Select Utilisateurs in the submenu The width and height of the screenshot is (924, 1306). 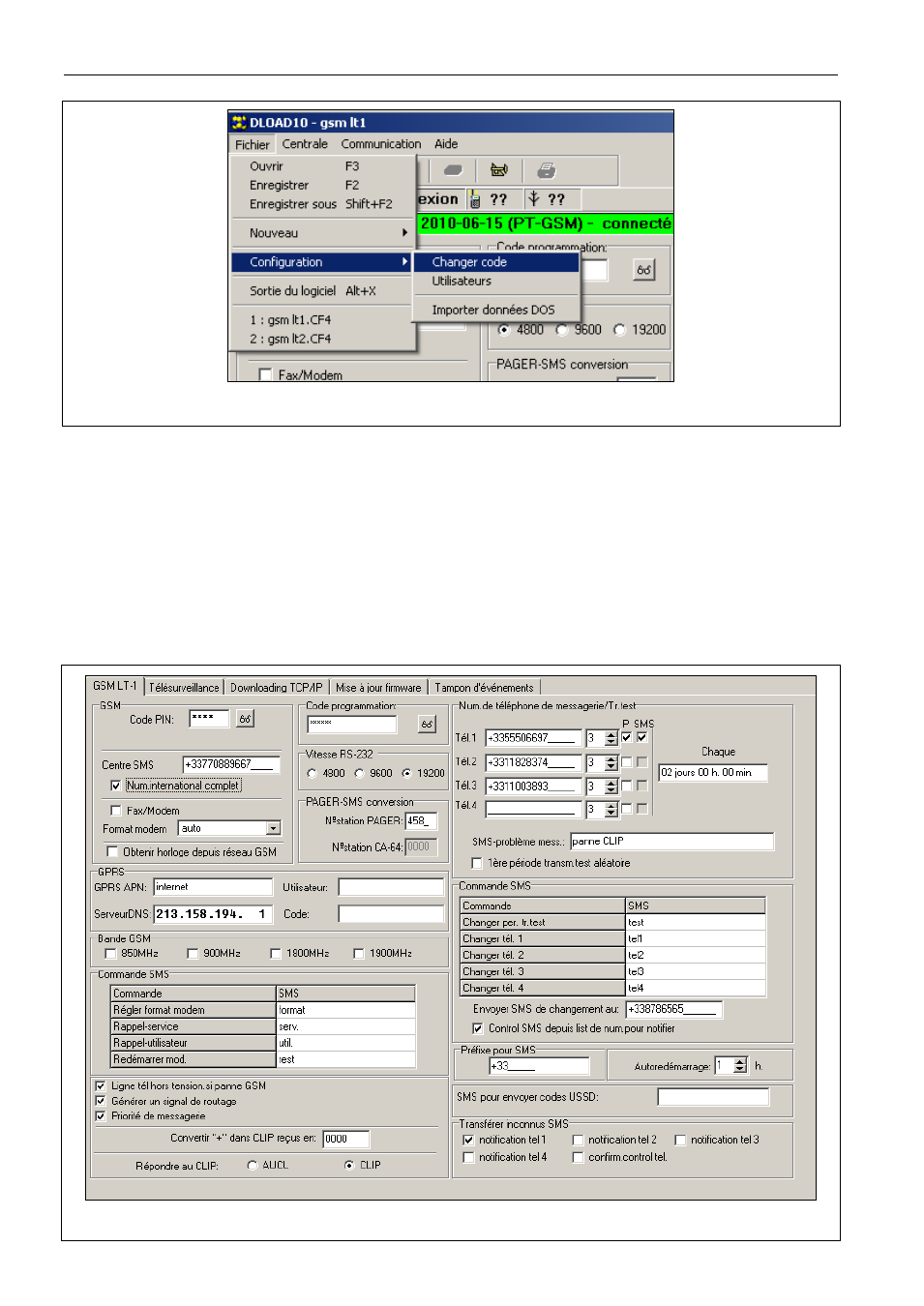[x=497, y=281]
